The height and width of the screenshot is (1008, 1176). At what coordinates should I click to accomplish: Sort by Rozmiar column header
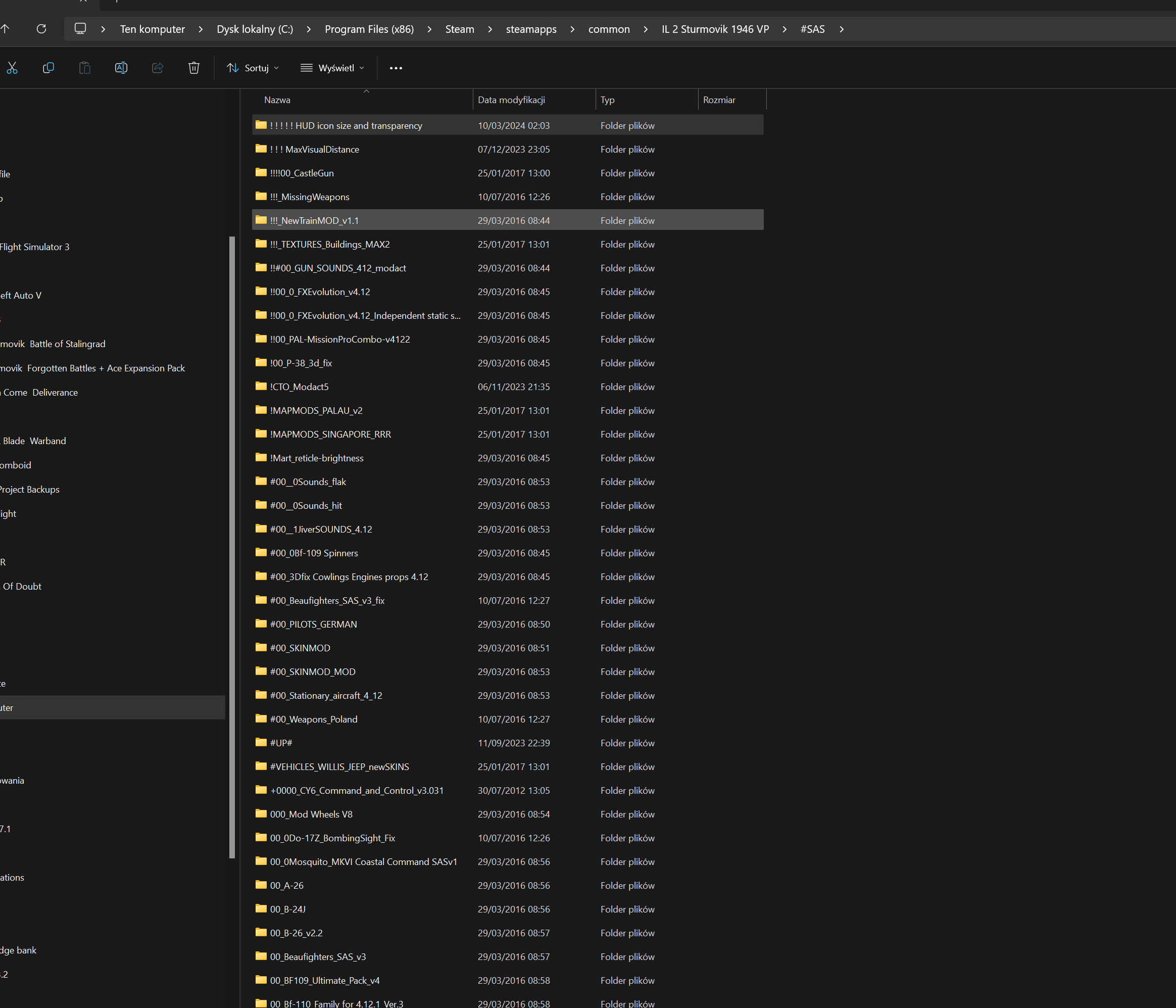click(732, 100)
